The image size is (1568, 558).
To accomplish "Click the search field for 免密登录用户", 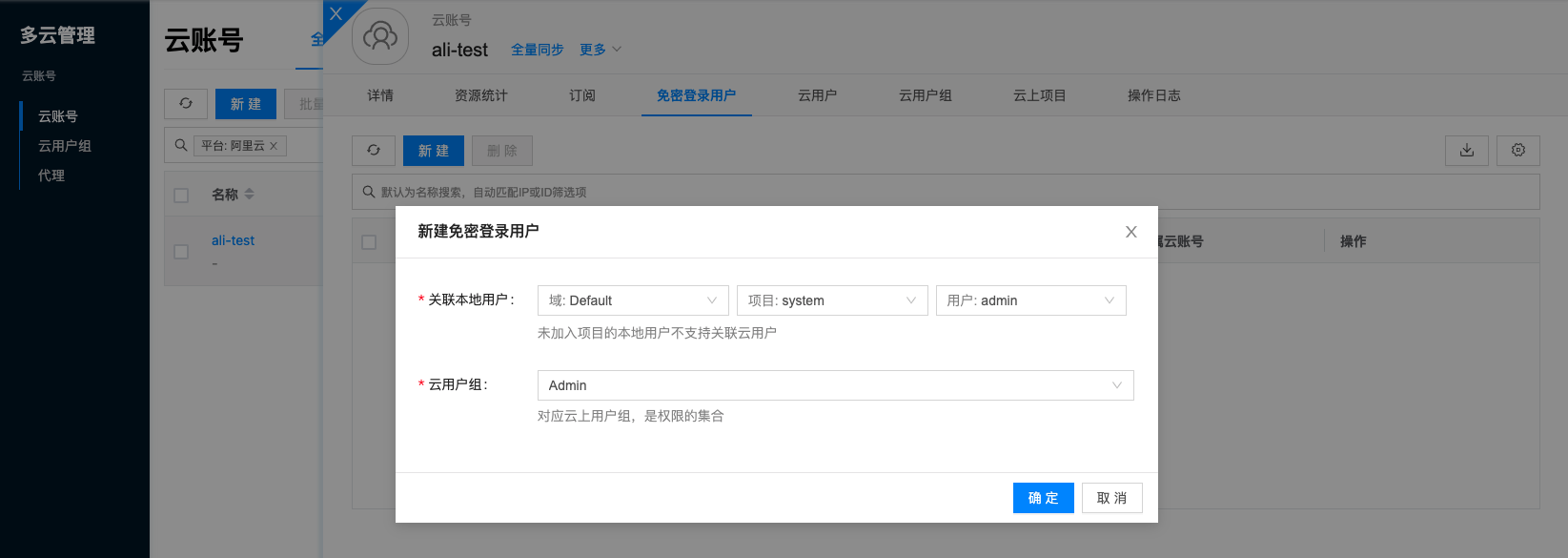I will coord(944,192).
